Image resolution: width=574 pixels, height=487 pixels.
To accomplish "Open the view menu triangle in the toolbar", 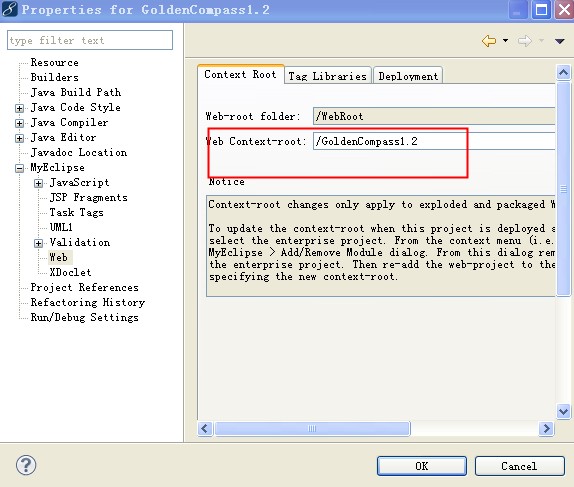I will (x=560, y=41).
